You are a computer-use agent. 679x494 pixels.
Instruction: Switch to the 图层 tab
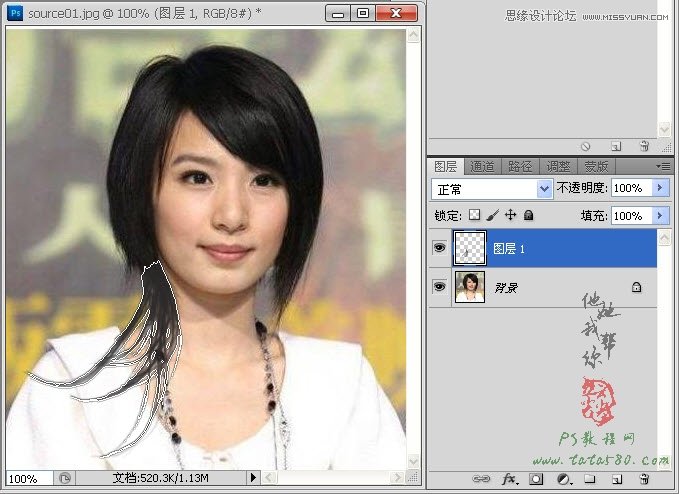tap(446, 166)
